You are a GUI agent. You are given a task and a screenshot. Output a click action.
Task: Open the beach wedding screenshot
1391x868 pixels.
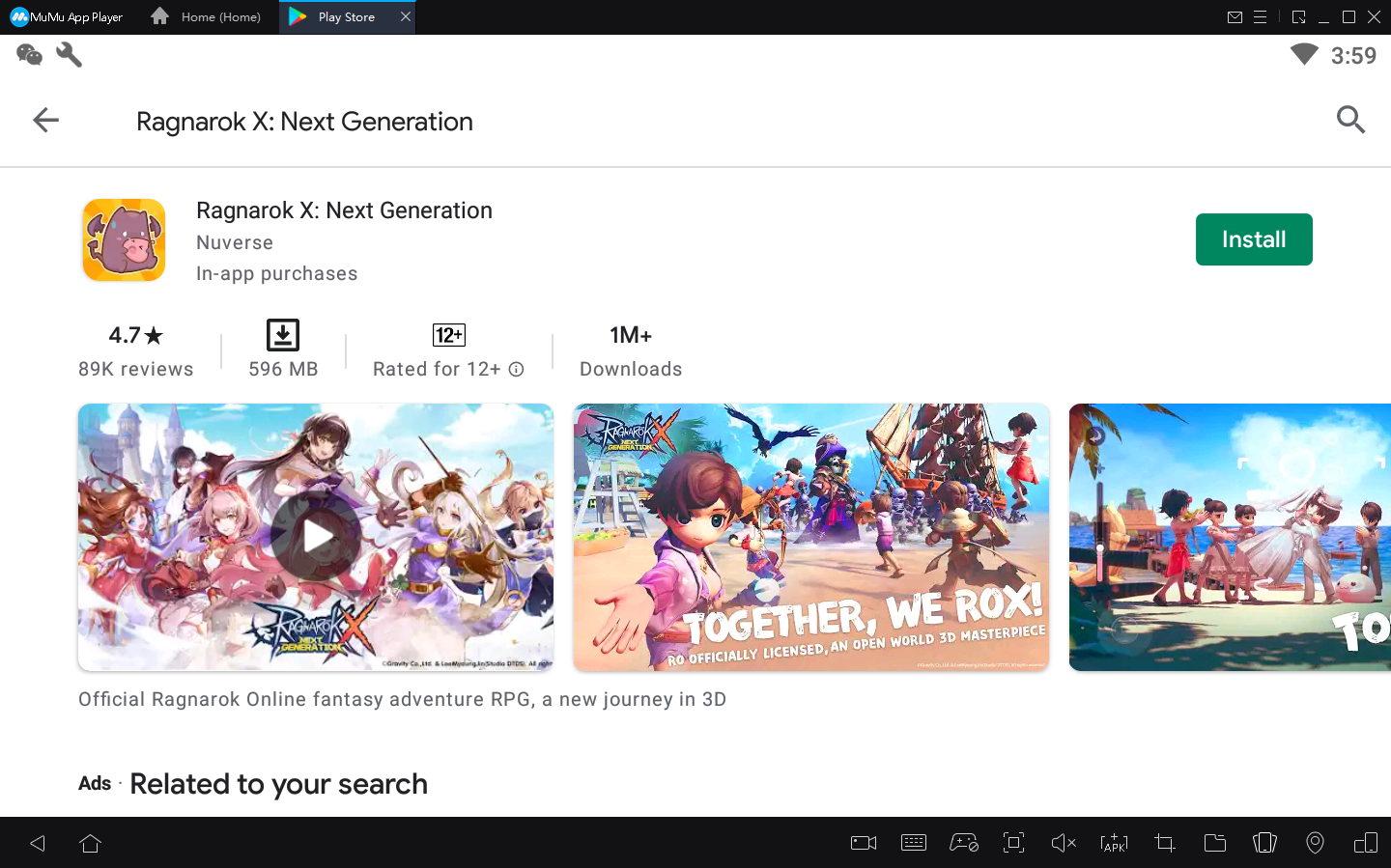1230,537
